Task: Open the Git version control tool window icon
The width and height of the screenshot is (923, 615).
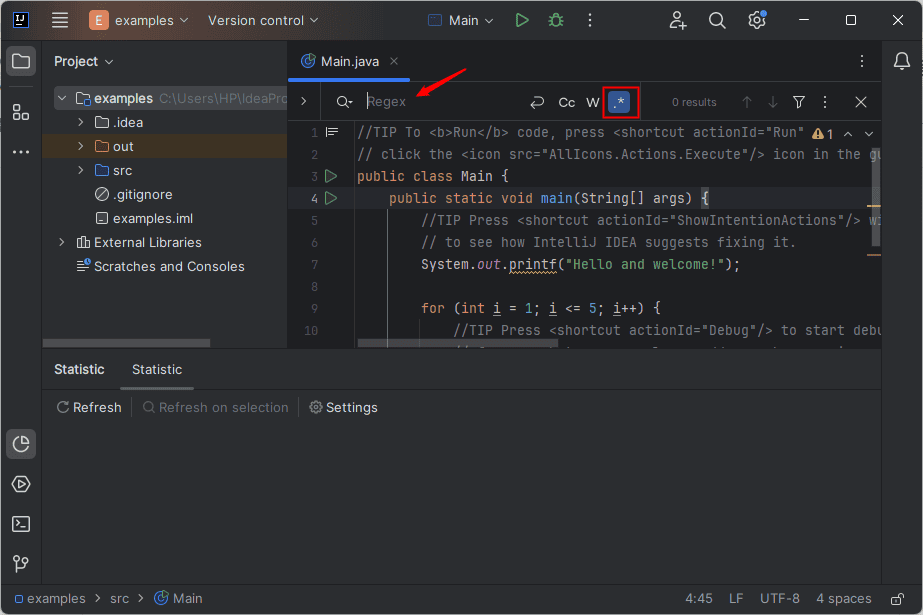Action: pos(21,564)
